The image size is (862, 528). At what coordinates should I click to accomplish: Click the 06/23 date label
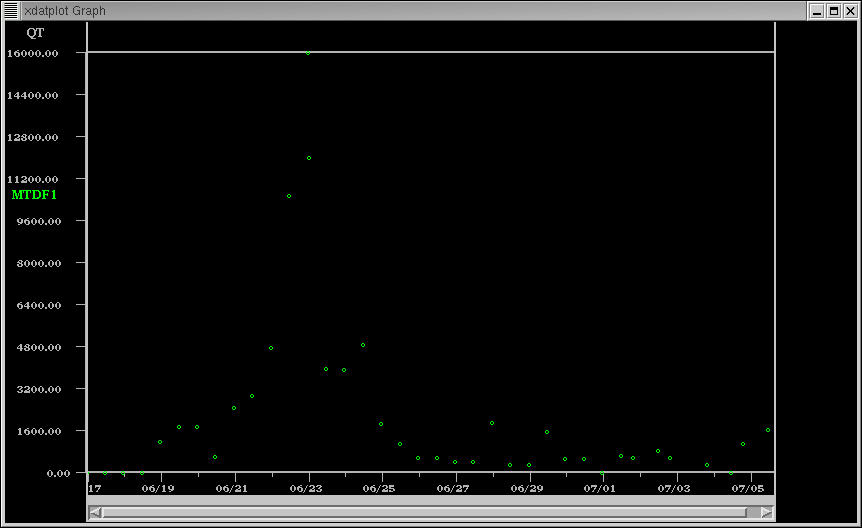coord(306,488)
